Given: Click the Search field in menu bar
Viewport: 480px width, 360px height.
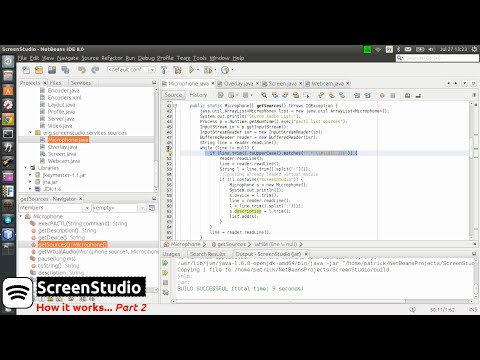Looking at the screenshot, I should pos(437,58).
